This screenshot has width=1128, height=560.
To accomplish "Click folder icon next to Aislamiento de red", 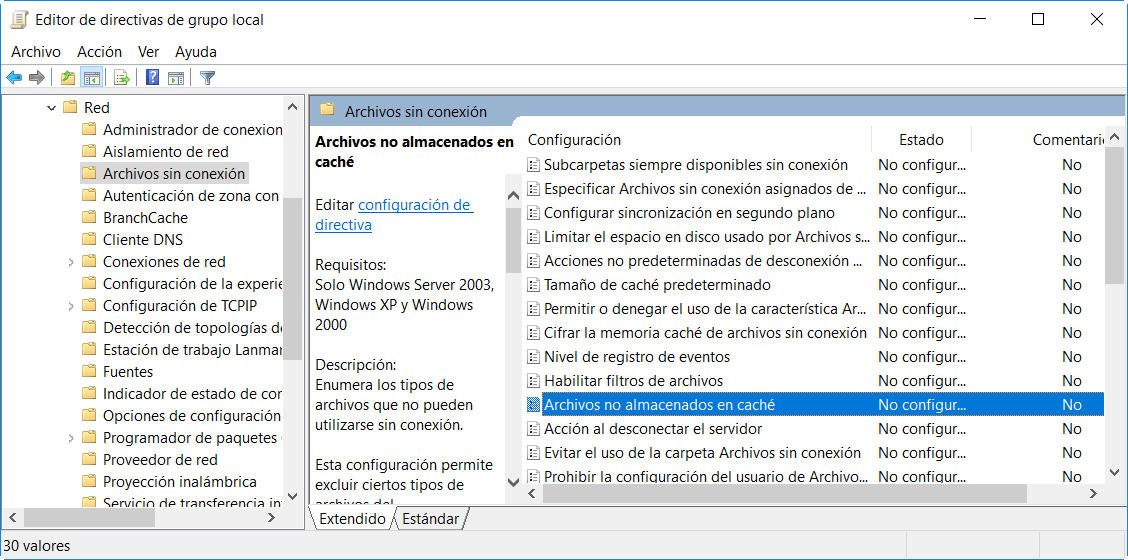I will [x=89, y=151].
